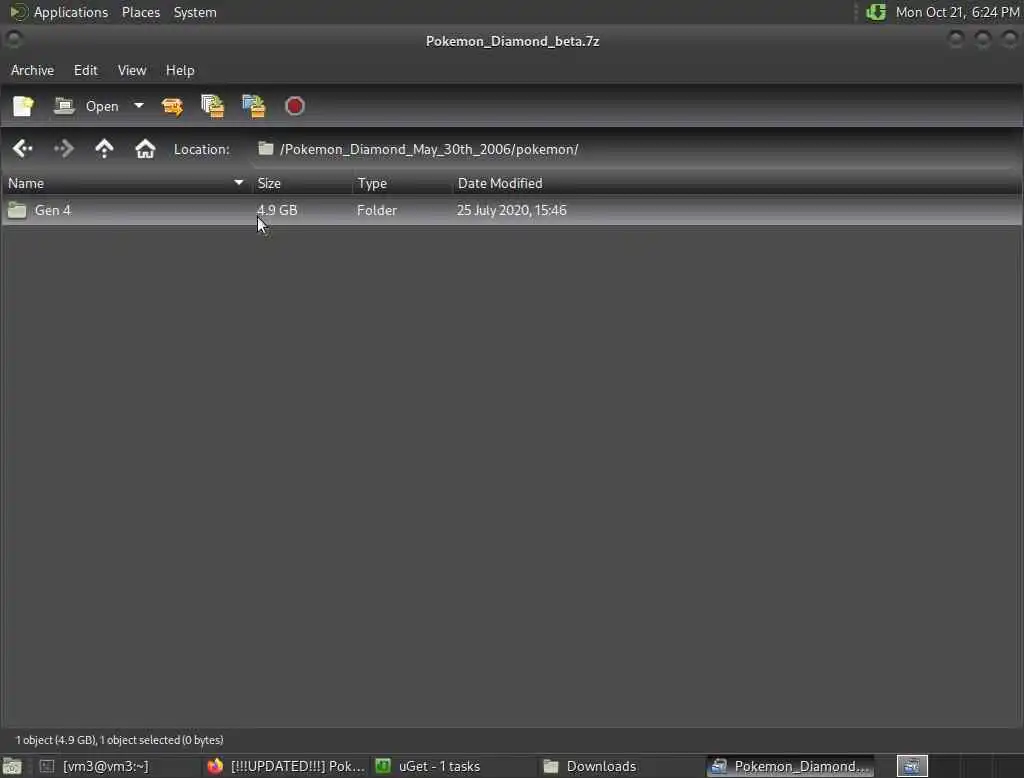The height and width of the screenshot is (778, 1024).
Task: Sort the list by Type column
Action: [x=402, y=184]
